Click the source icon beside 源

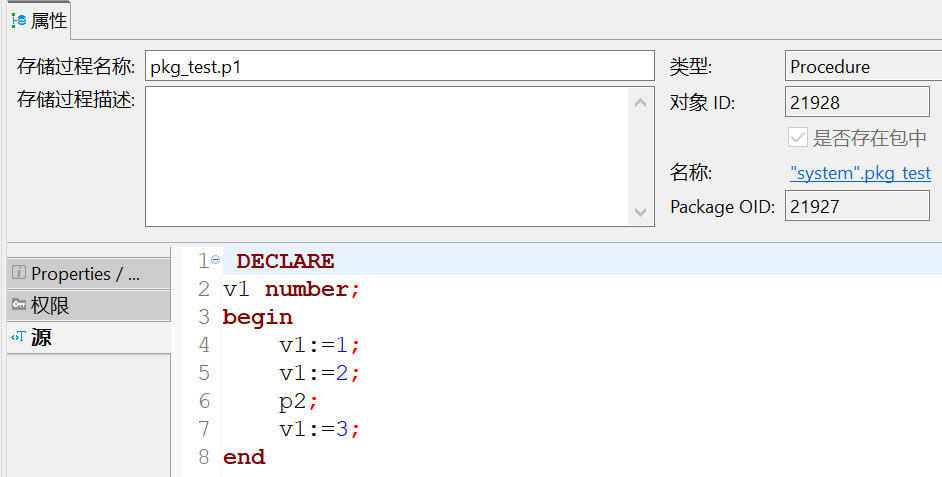click(x=19, y=338)
